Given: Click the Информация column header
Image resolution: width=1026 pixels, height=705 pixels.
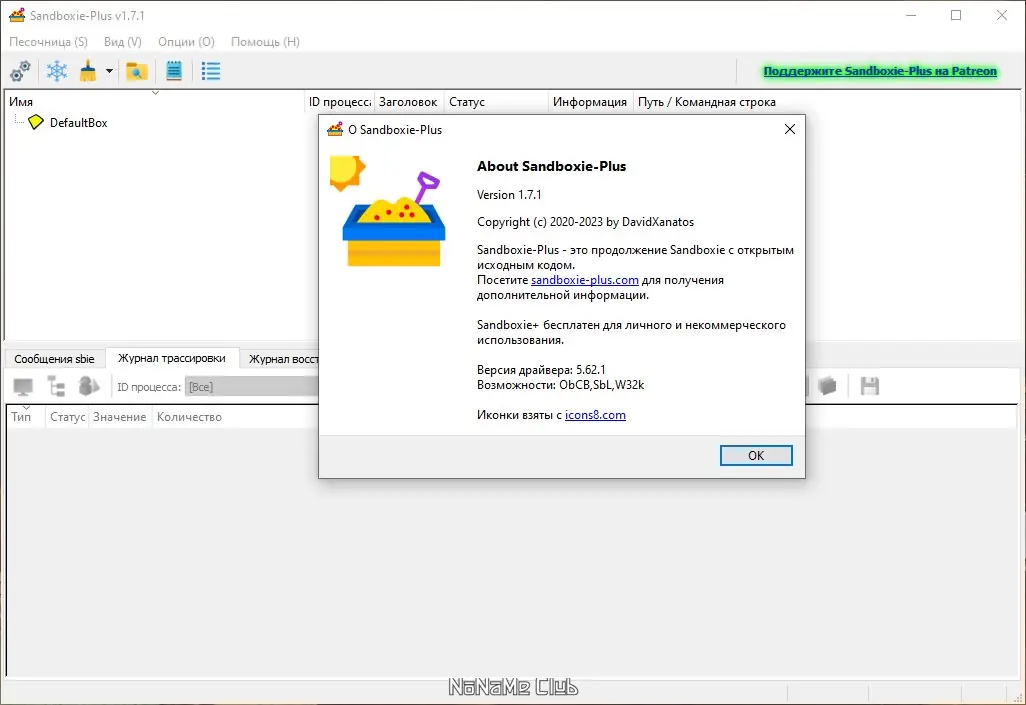Looking at the screenshot, I should click(590, 101).
